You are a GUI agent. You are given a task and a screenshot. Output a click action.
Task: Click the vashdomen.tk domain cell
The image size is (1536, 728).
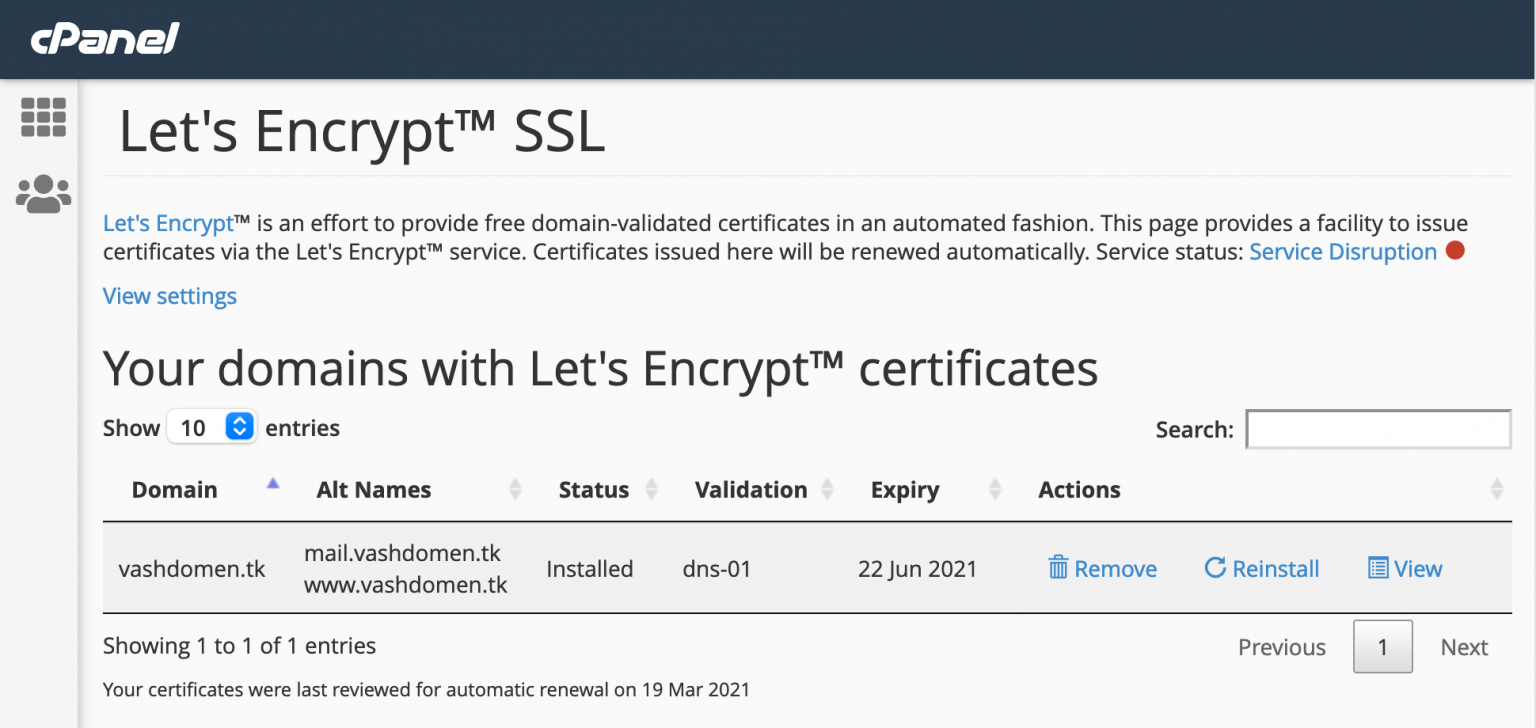coord(192,569)
